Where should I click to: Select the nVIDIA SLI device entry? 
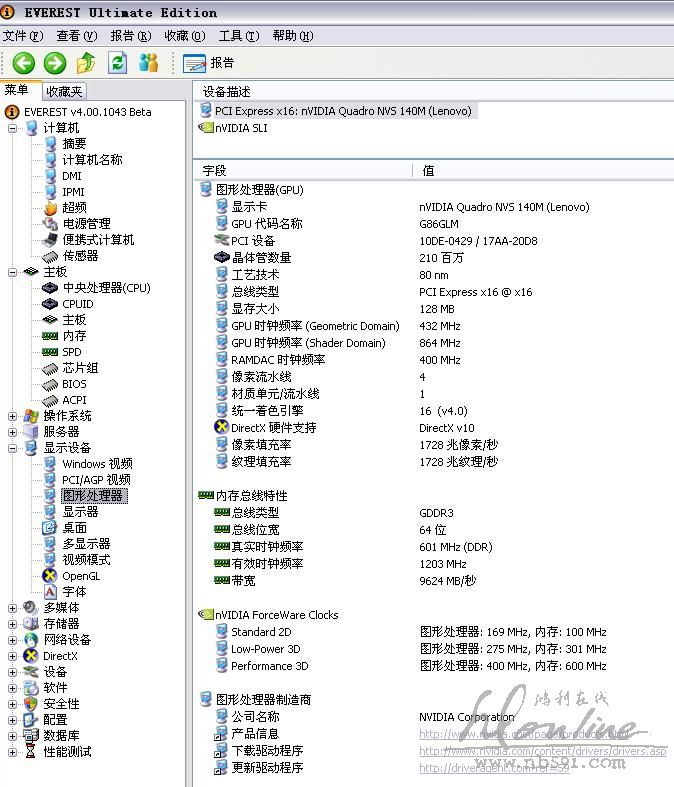click(x=240, y=128)
